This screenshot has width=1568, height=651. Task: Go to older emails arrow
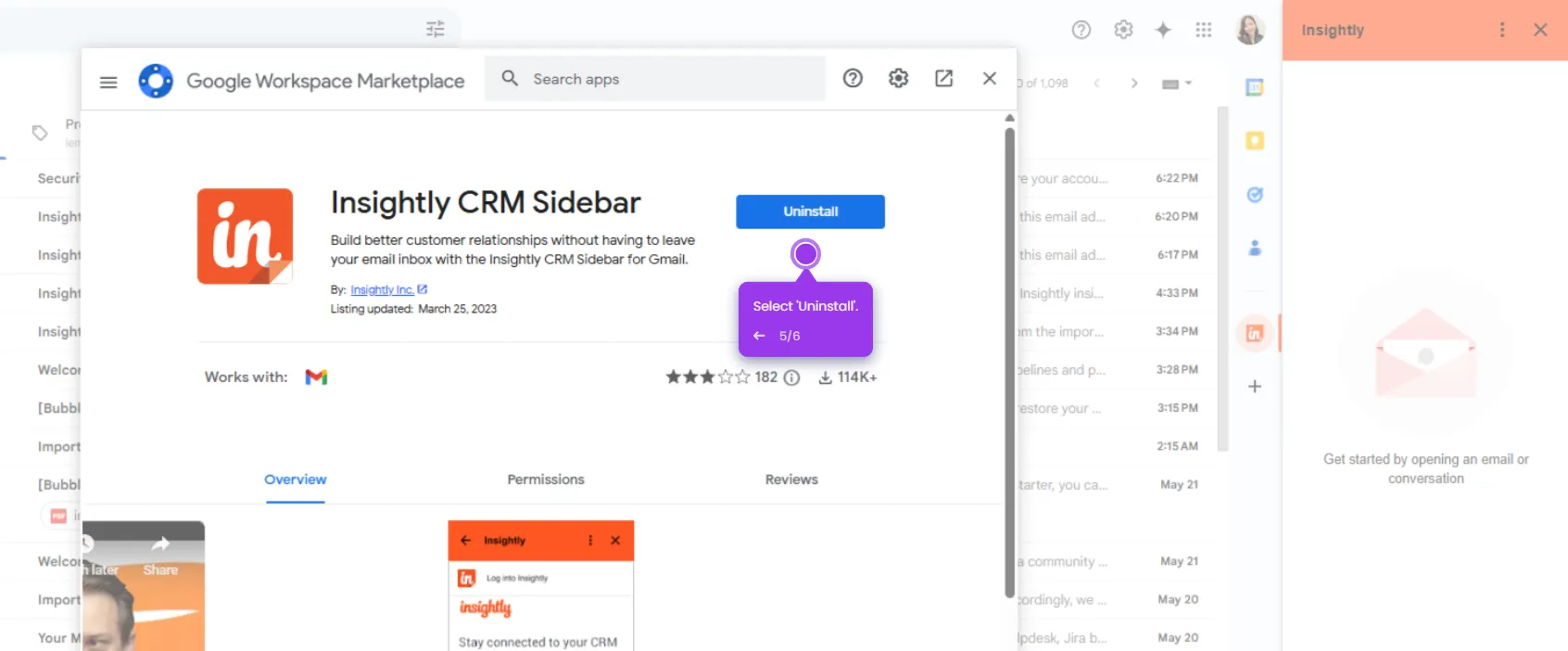pyautogui.click(x=1134, y=83)
